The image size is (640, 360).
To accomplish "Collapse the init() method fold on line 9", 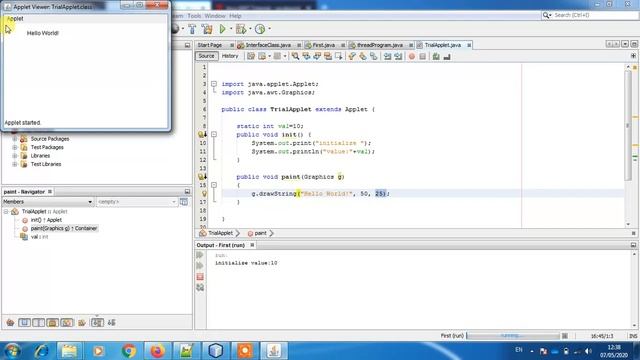I will [x=214, y=134].
